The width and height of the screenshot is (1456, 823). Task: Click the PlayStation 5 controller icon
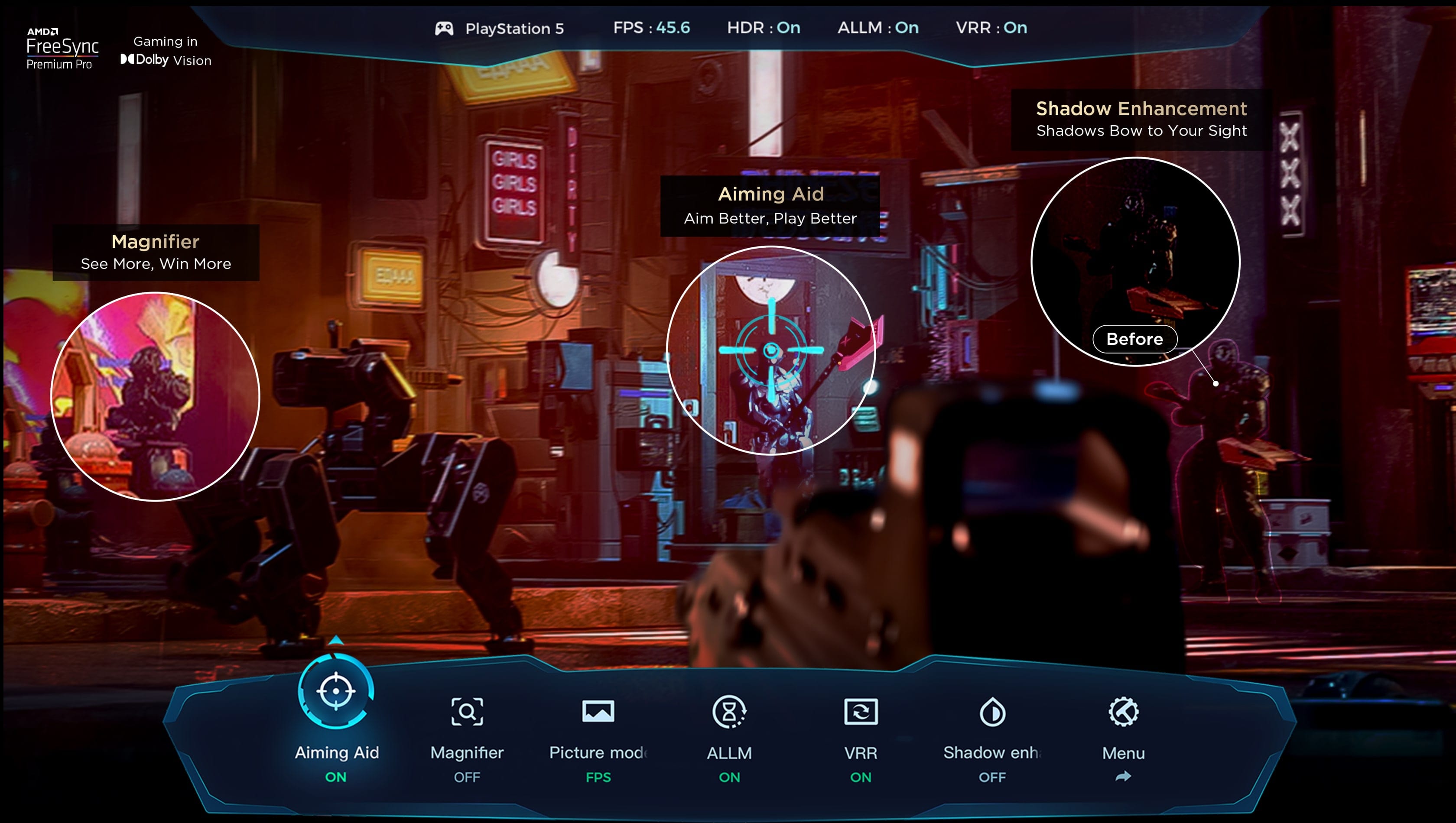click(x=445, y=28)
